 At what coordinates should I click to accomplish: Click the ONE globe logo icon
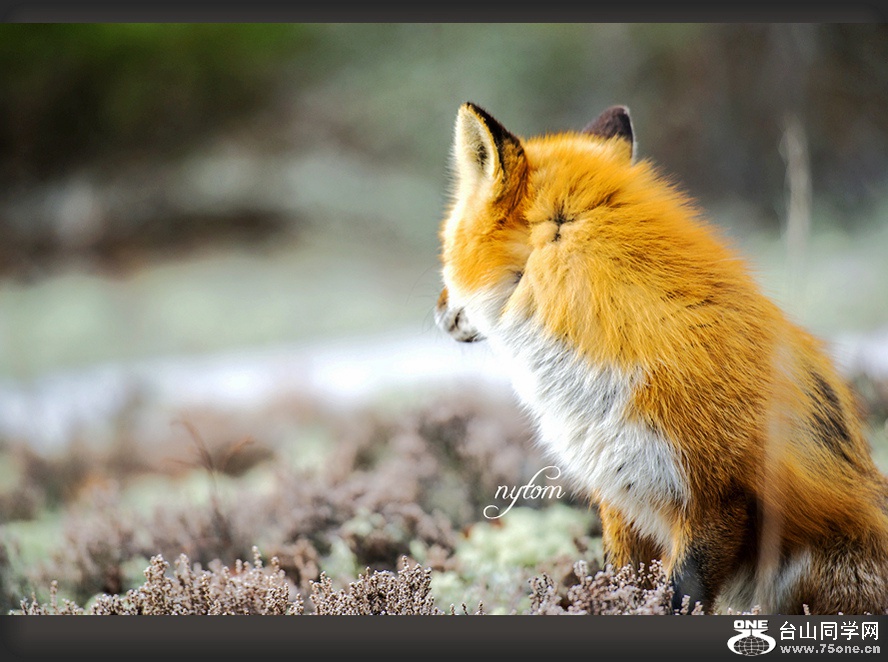(x=751, y=638)
